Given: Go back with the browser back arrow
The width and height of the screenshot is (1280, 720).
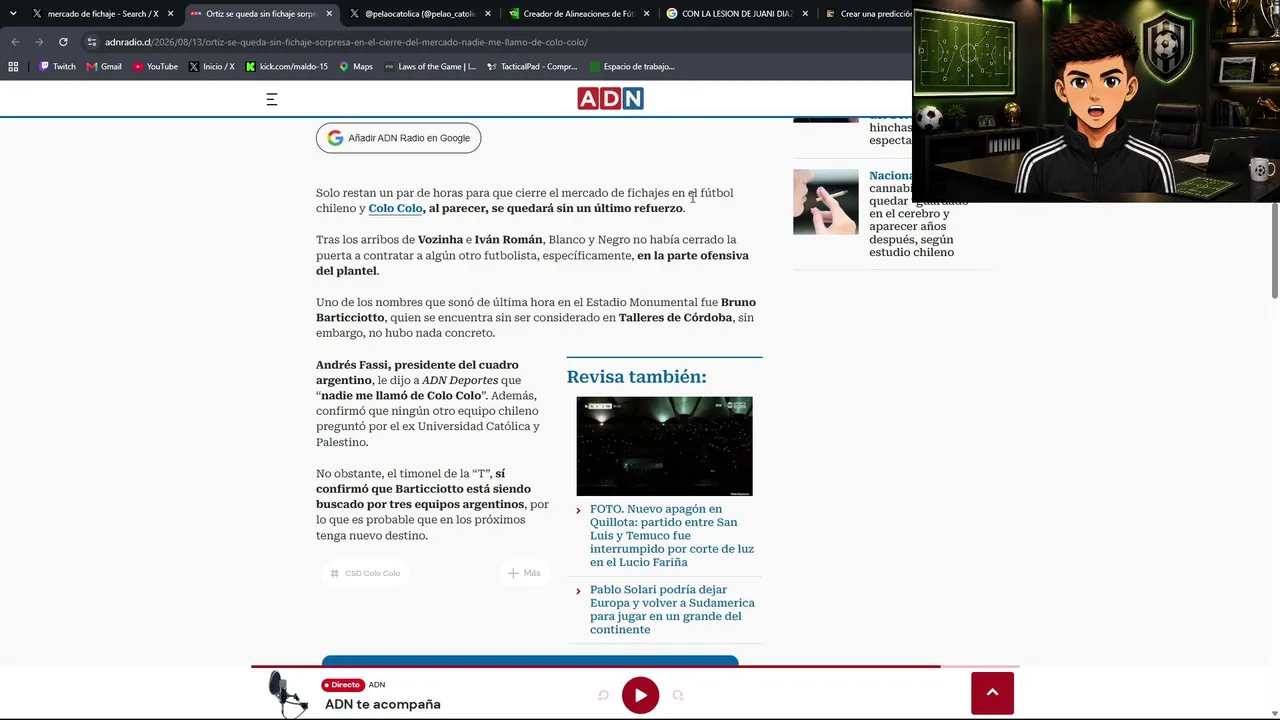Looking at the screenshot, I should pos(15,42).
